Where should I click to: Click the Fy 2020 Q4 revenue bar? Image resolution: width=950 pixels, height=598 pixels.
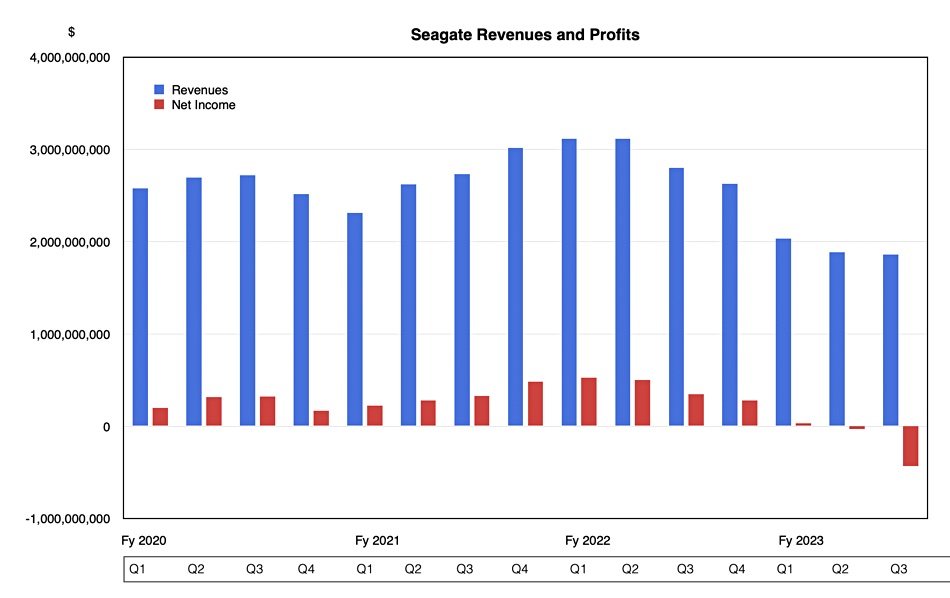(301, 310)
